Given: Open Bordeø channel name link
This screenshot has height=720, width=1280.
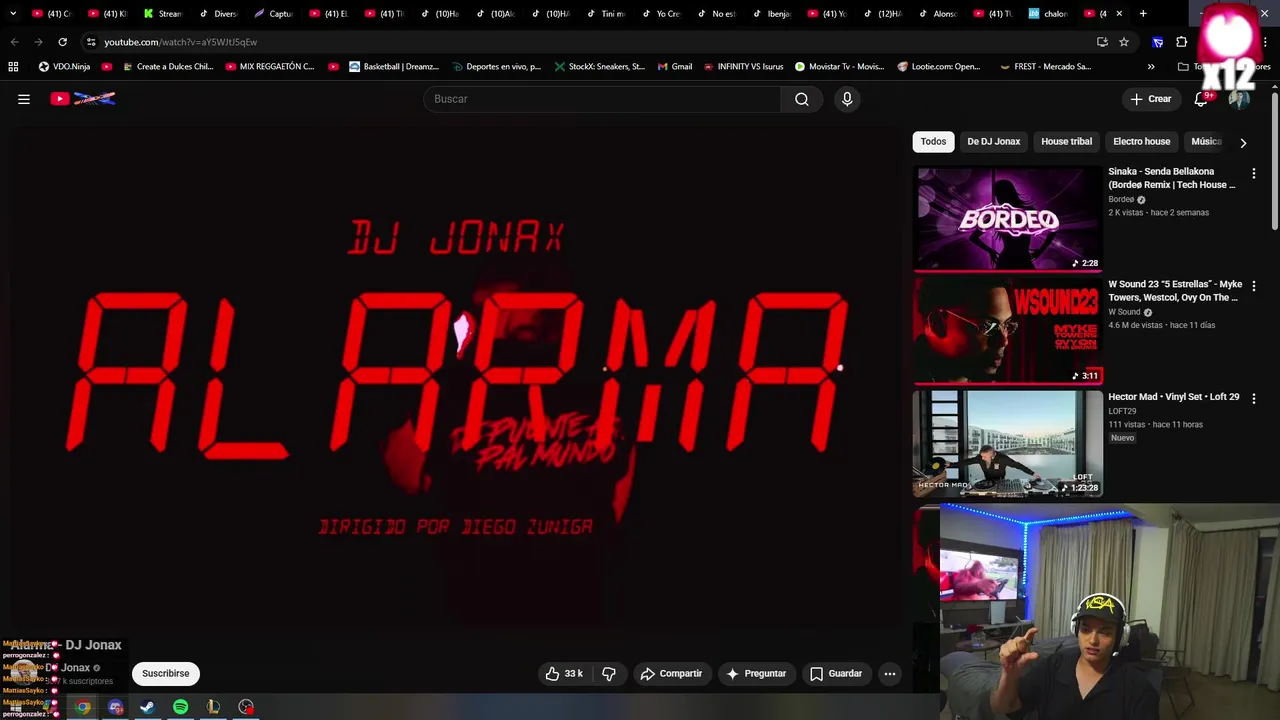Looking at the screenshot, I should (x=1121, y=199).
